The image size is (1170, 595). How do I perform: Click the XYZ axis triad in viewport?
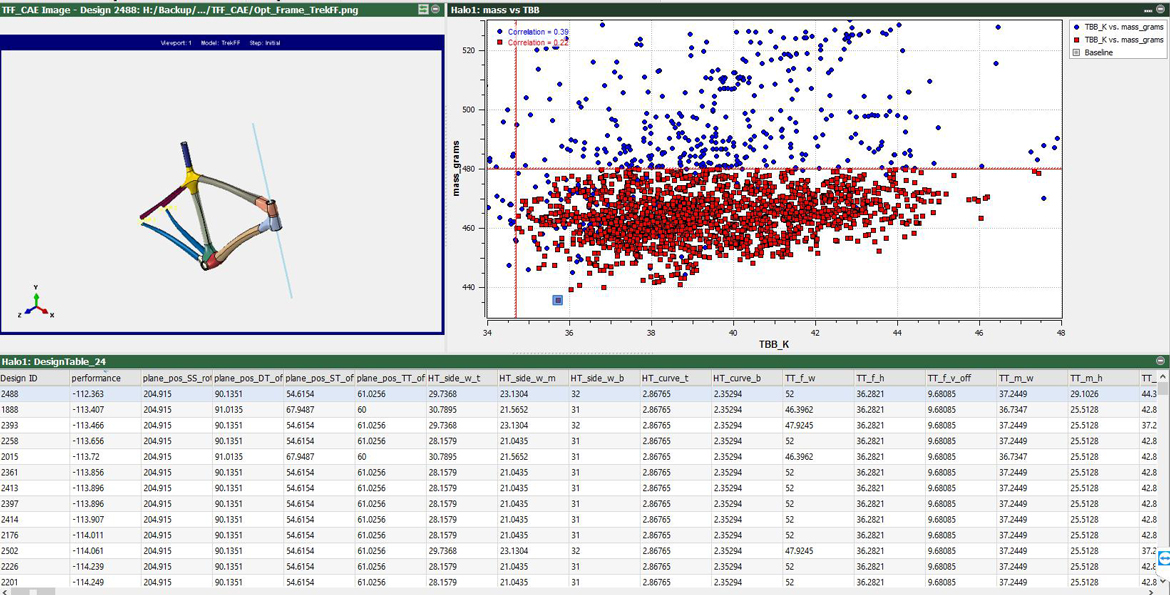click(x=36, y=305)
